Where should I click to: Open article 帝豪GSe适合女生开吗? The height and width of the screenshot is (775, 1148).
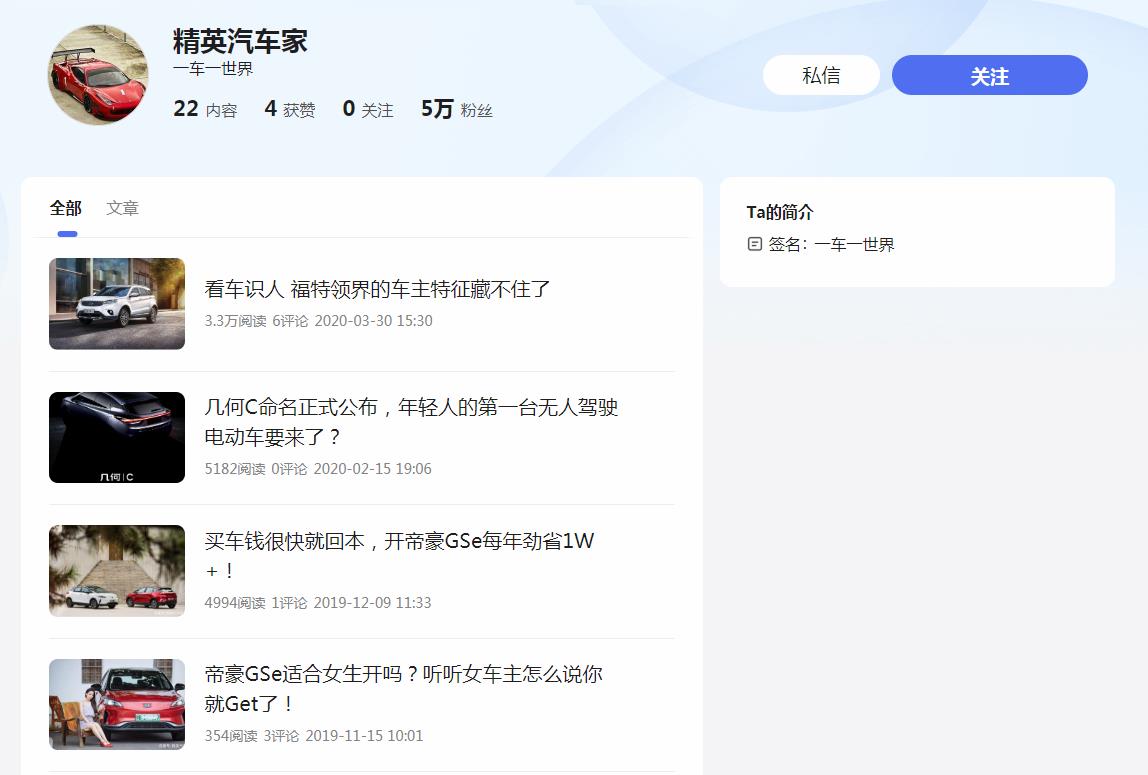coord(403,689)
